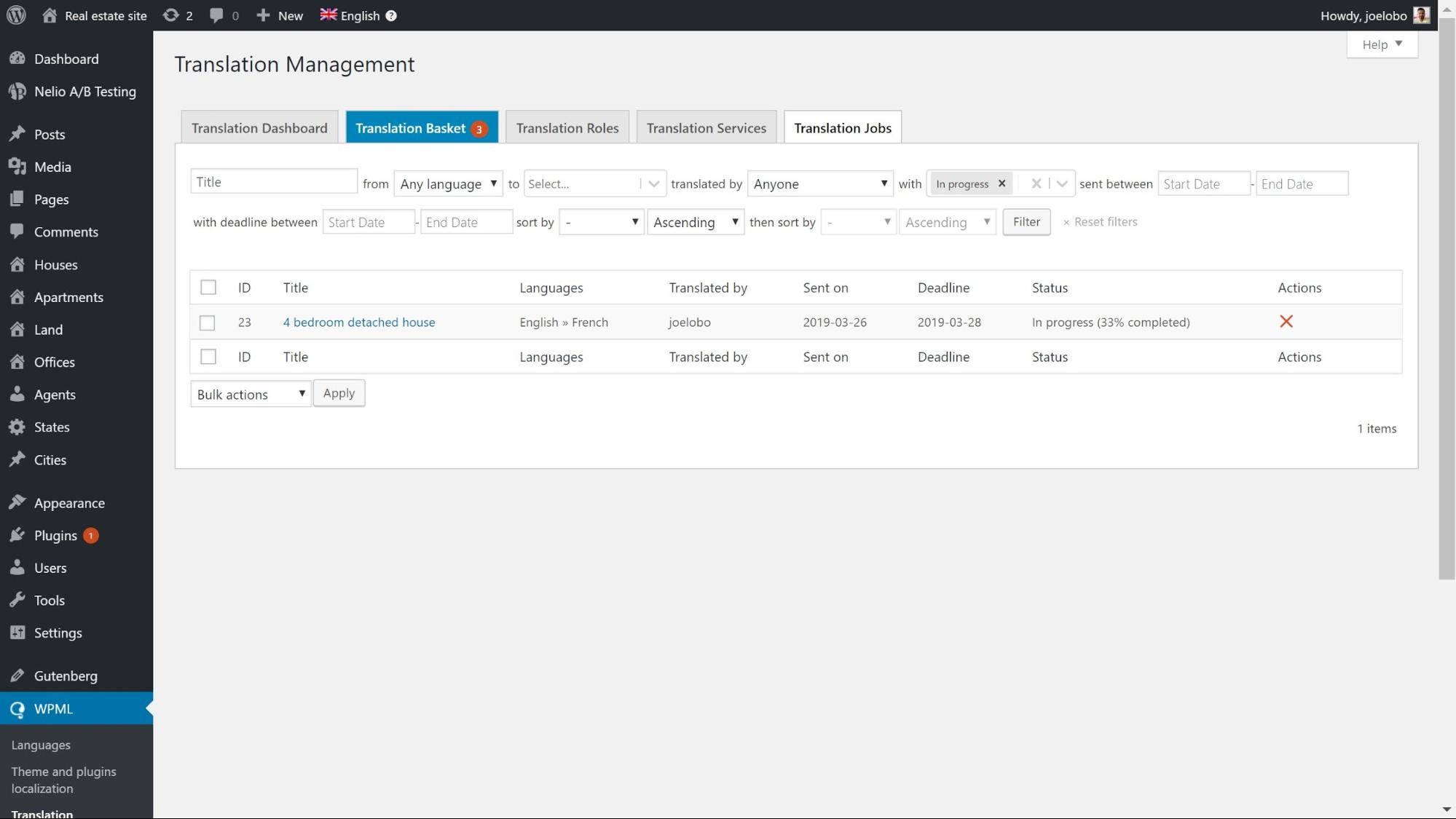This screenshot has width=1456, height=819.
Task: Open Plugins from the sidebar
Action: click(x=55, y=535)
